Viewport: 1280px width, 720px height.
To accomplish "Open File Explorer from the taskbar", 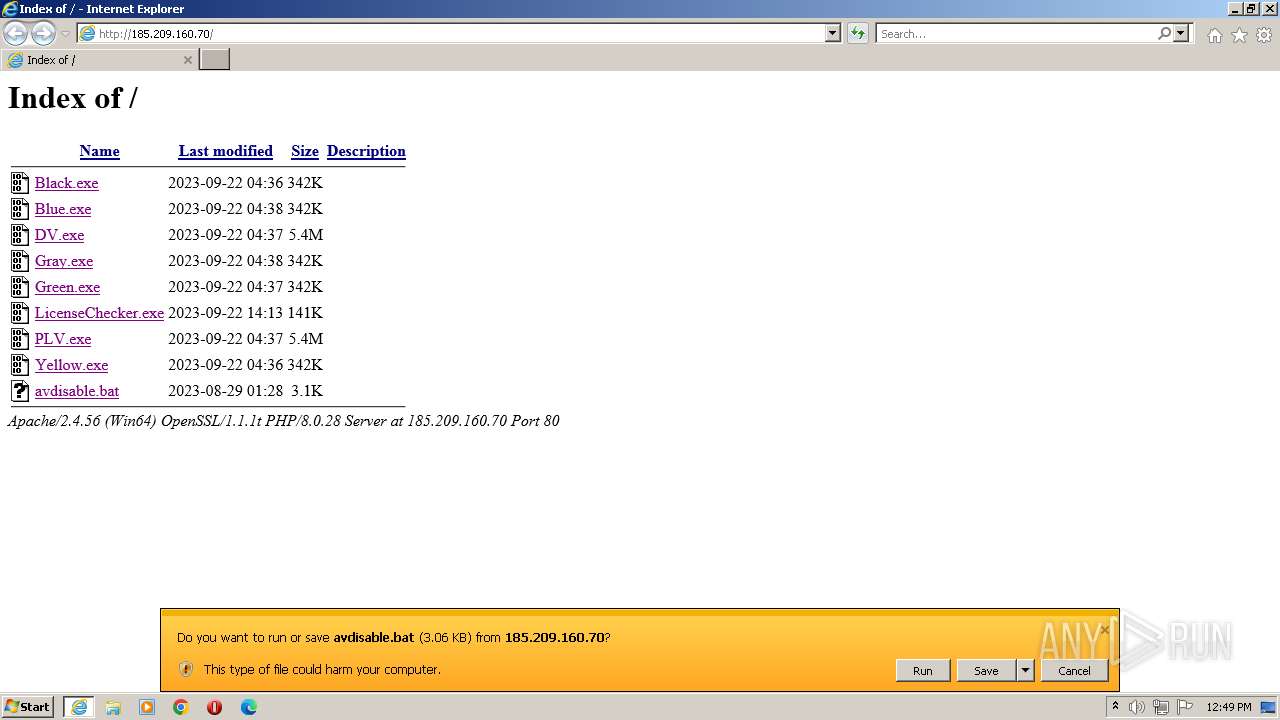I will click(113, 707).
